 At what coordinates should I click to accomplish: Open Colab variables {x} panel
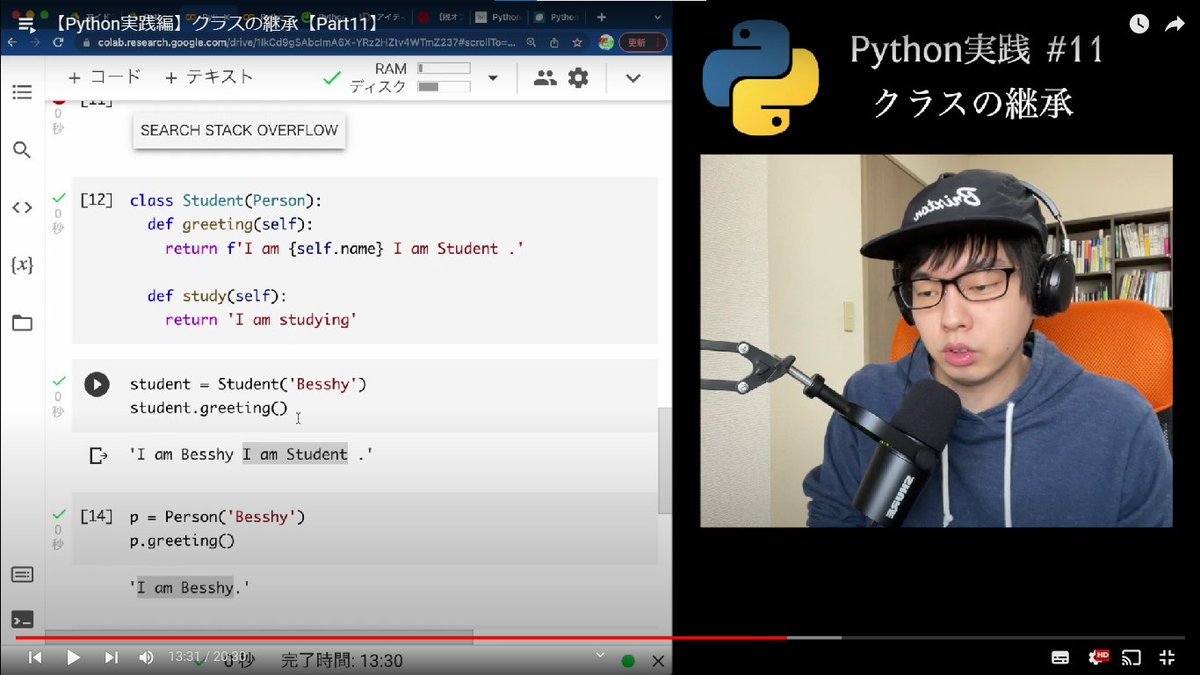[x=22, y=265]
